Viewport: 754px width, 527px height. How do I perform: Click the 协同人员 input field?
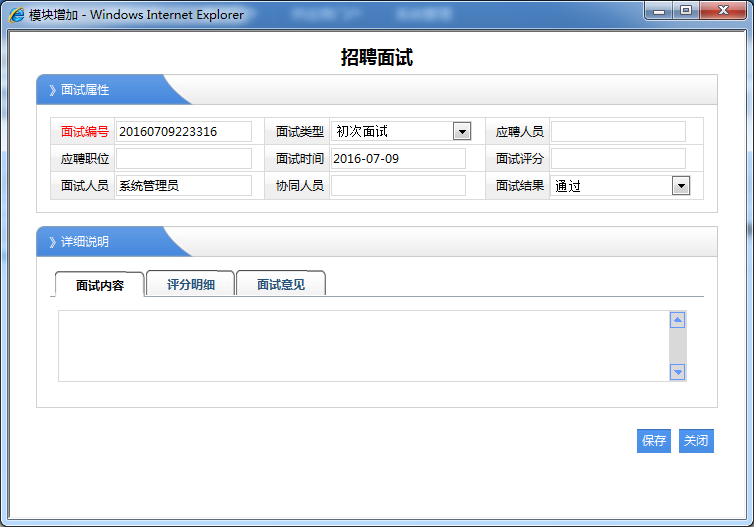coord(398,186)
